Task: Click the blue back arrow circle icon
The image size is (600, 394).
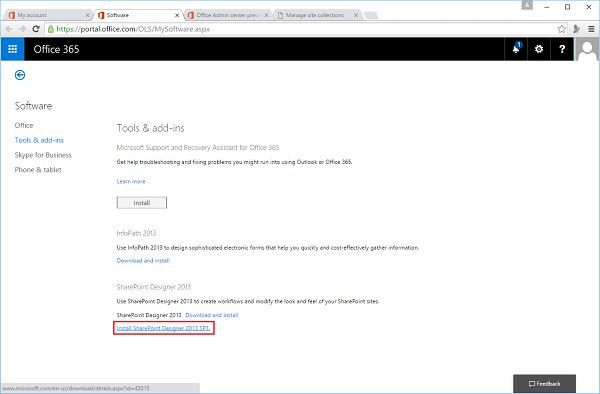Action: click(x=20, y=75)
